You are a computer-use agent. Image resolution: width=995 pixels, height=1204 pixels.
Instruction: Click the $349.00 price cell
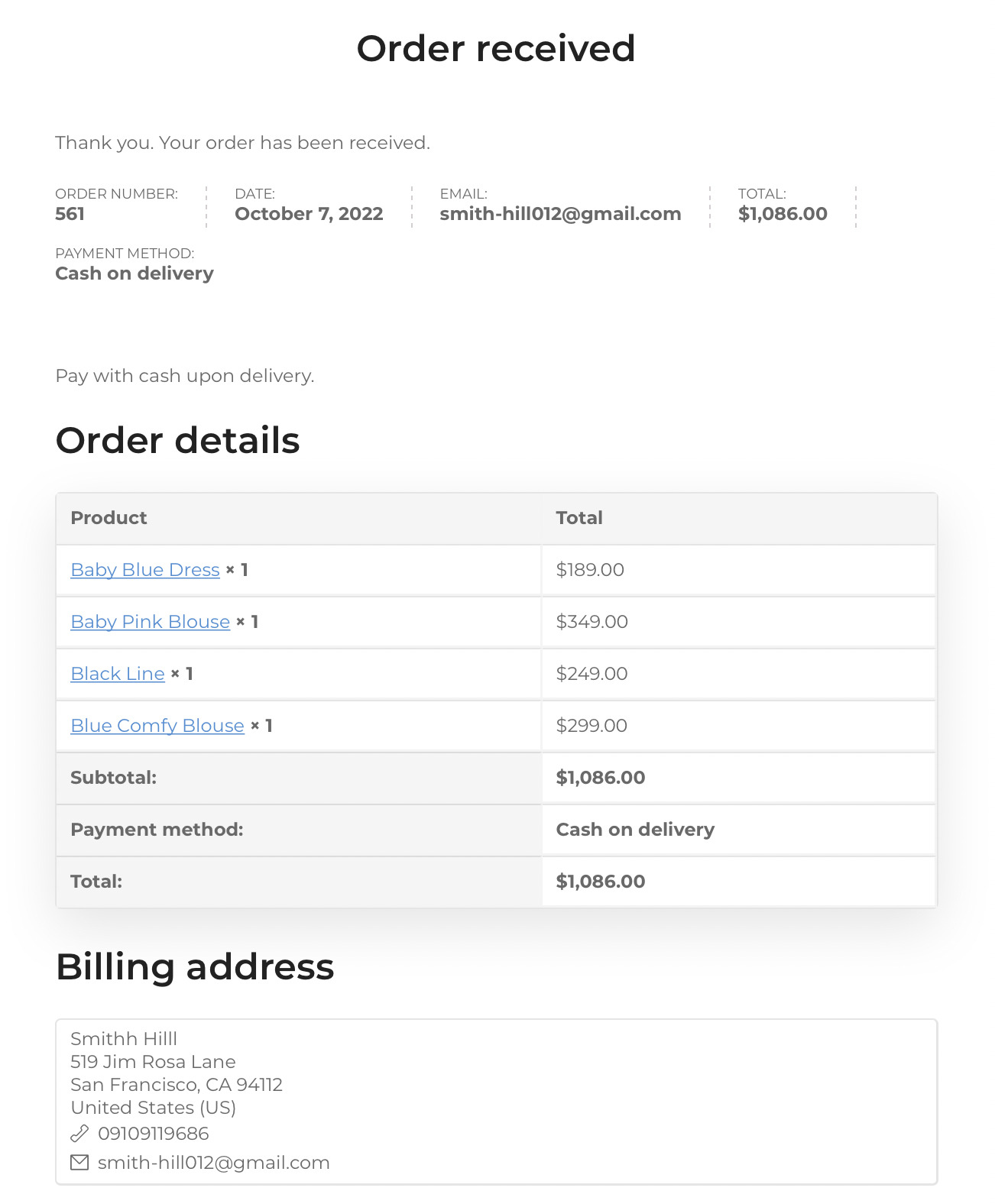[738, 622]
